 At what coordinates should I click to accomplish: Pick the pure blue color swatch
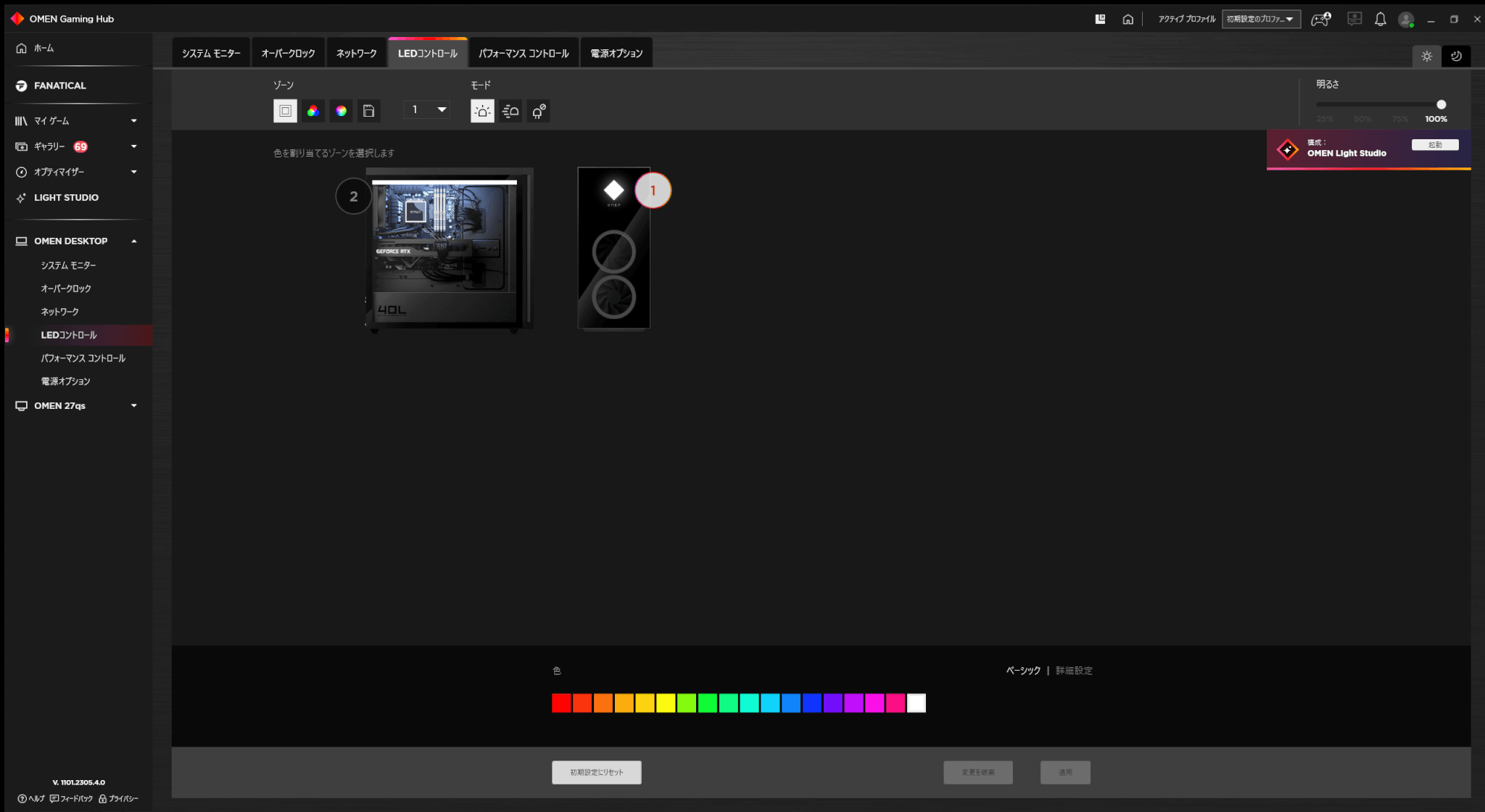pos(812,703)
